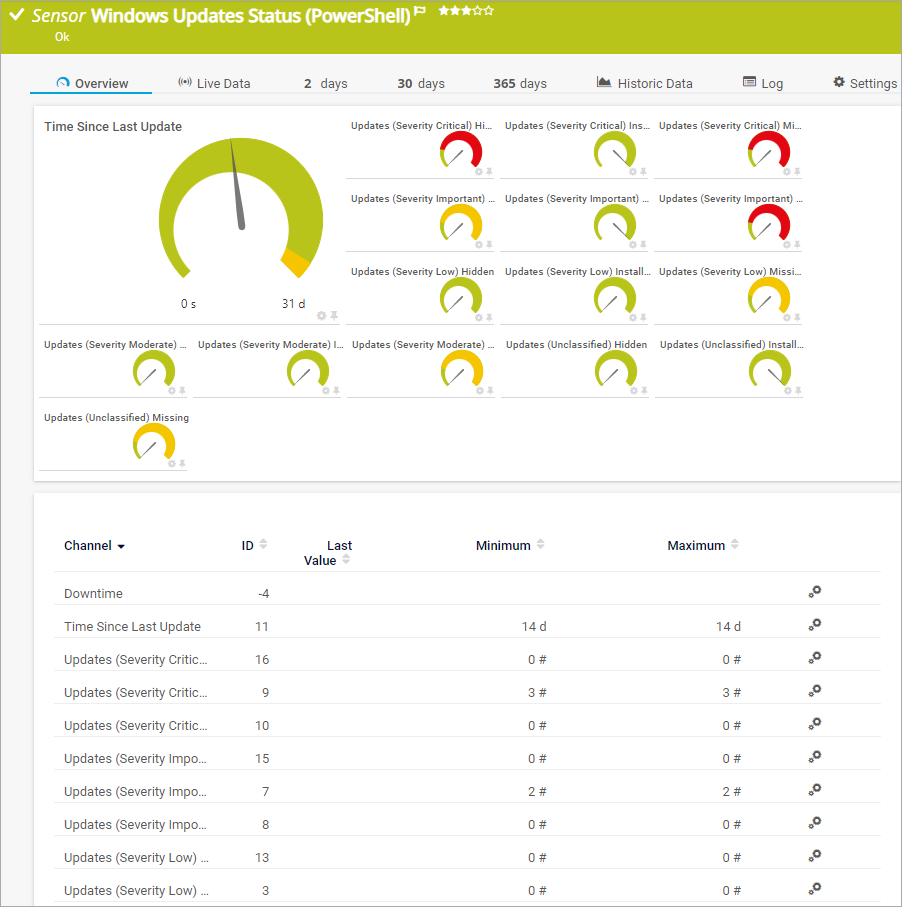The height and width of the screenshot is (907, 902).
Task: Click the settings gear for the ID 16 channel row
Action: (x=815, y=658)
